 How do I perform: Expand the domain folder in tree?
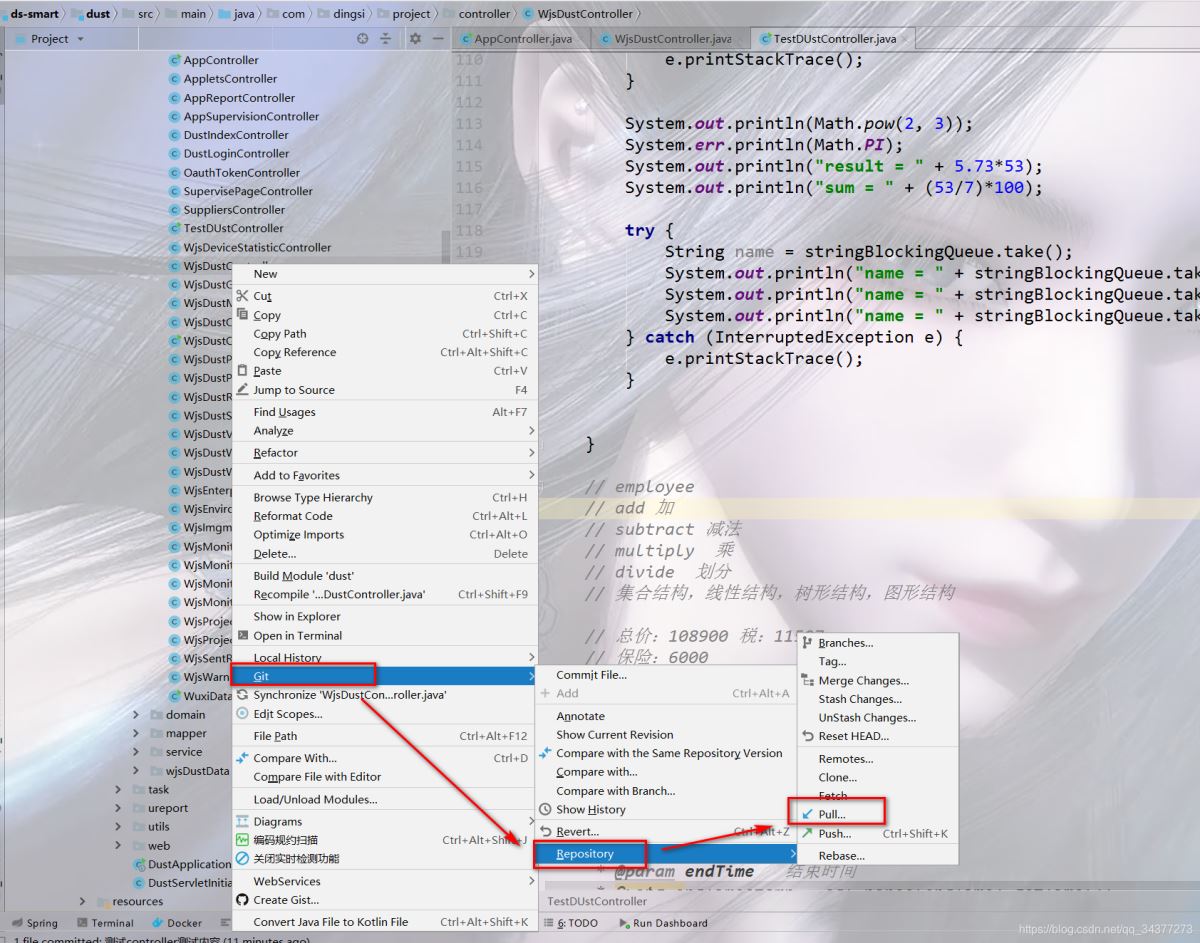137,715
